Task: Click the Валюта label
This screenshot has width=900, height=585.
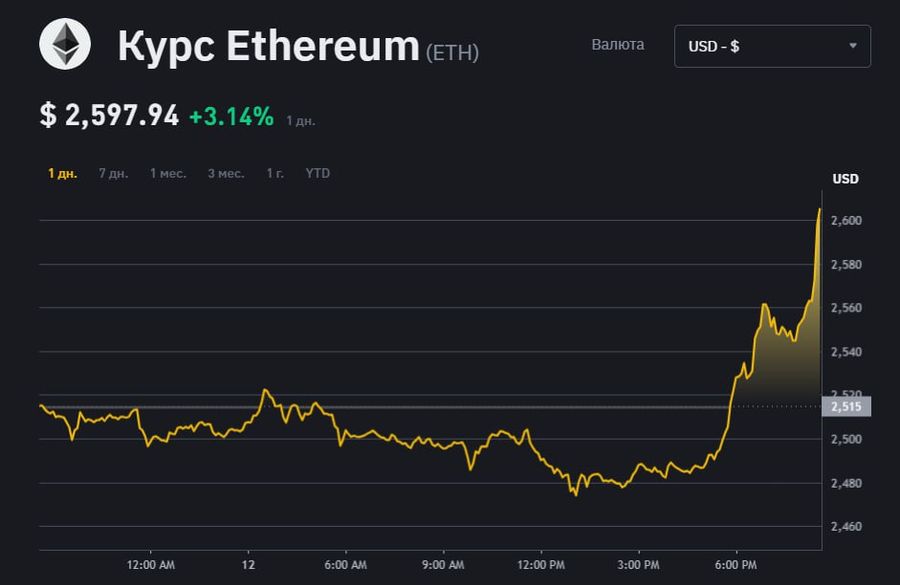Action: click(x=618, y=45)
